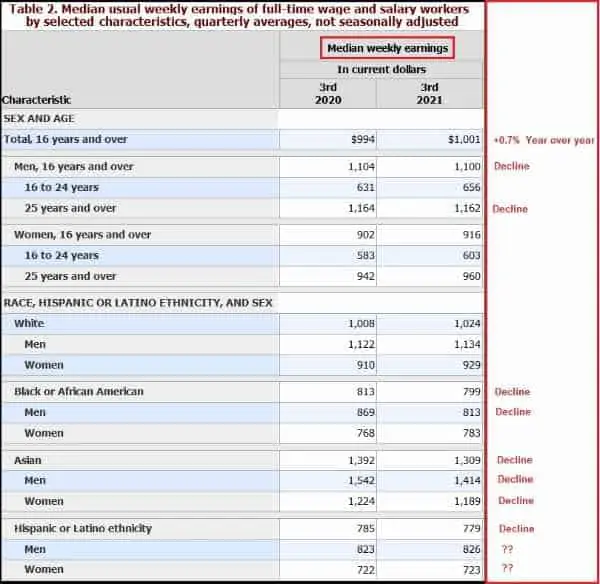The image size is (600, 584).
Task: Click the table title 'Table 2. Median usual weekly earnings'
Action: (x=239, y=15)
